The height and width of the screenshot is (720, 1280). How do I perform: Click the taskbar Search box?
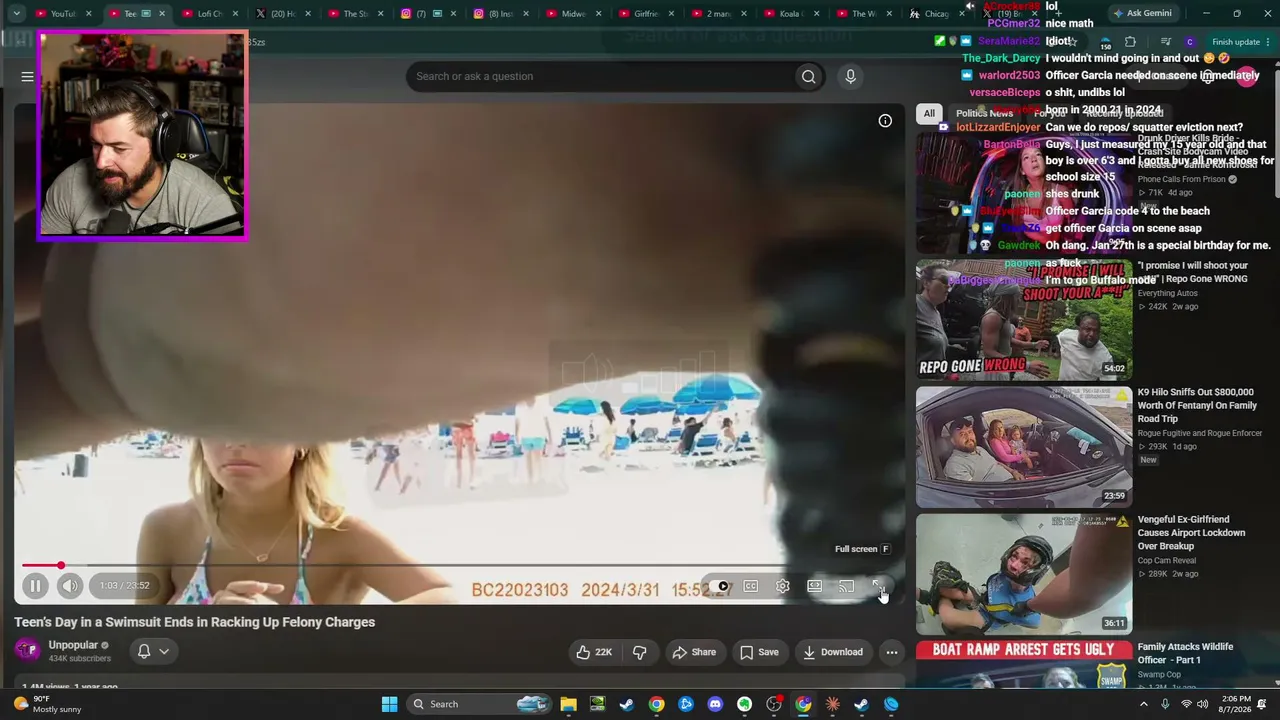coord(480,704)
